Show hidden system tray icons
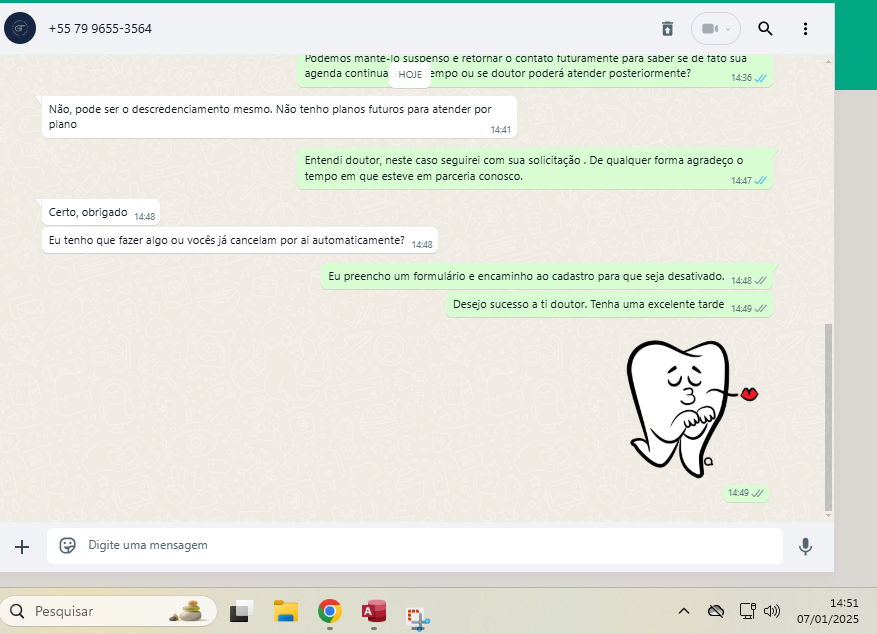The image size is (877, 634). (683, 611)
